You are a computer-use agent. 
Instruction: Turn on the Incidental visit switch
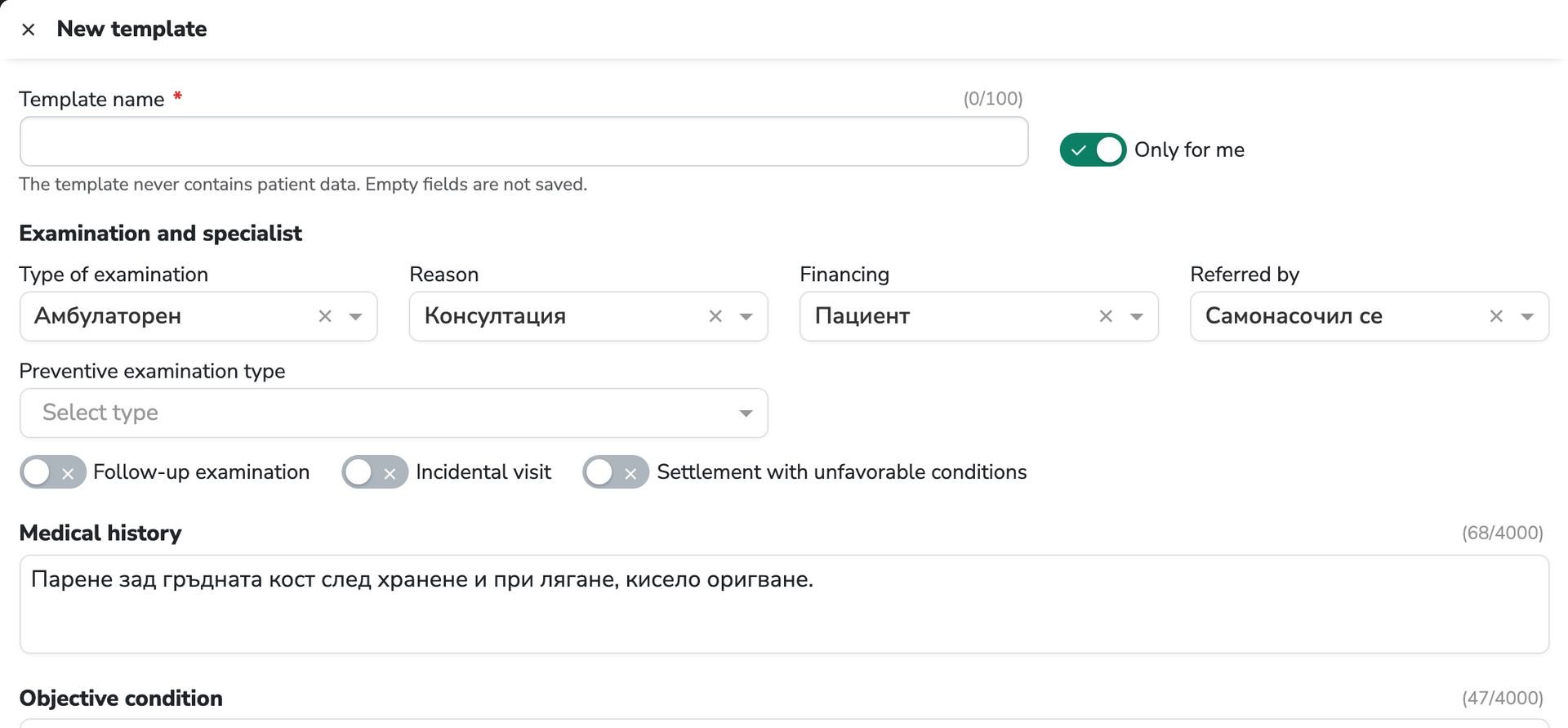click(375, 472)
